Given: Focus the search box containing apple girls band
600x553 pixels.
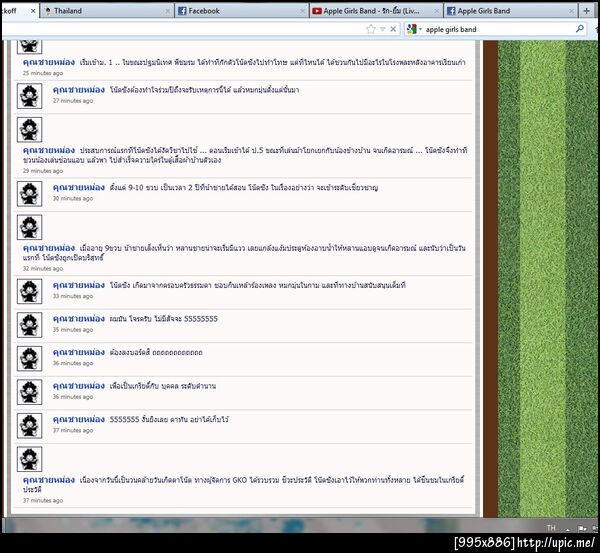Looking at the screenshot, I should click(497, 29).
